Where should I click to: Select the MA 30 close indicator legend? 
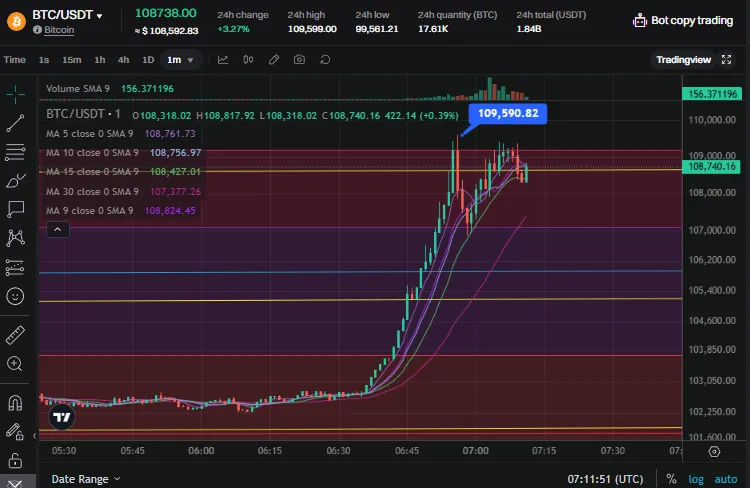pyautogui.click(x=123, y=191)
